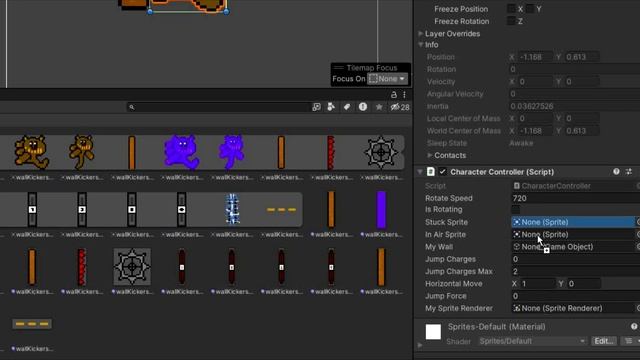Click the Jump Force value field
640x360 pixels.
[576, 296]
